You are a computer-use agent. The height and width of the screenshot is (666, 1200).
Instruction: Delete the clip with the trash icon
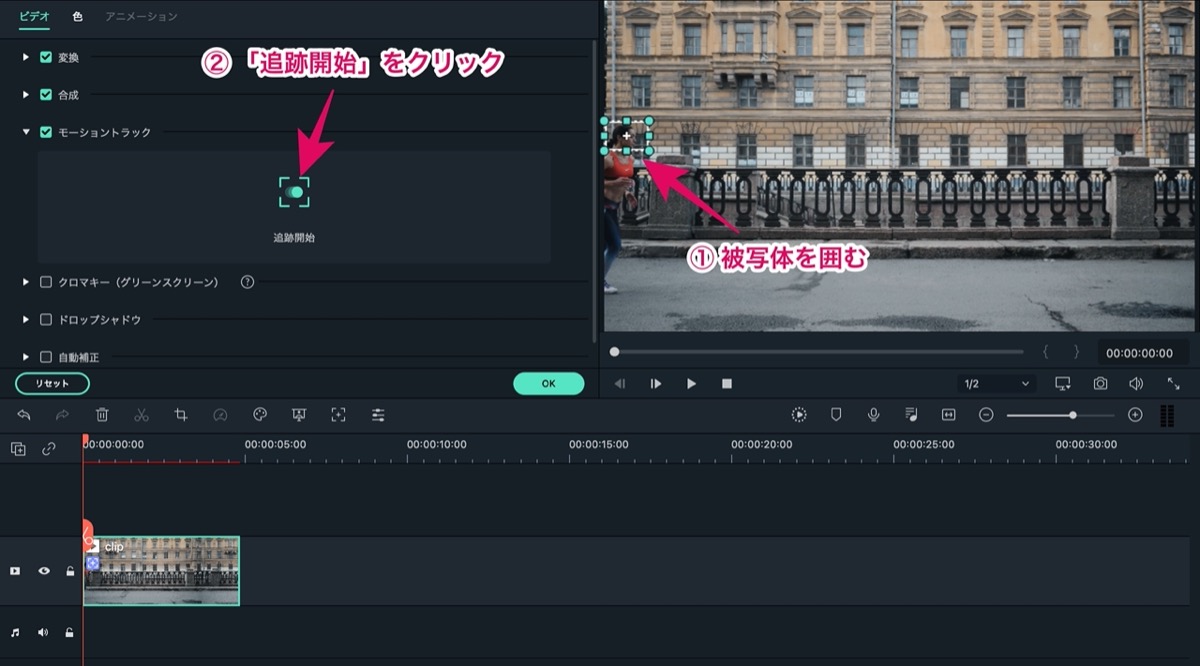(x=102, y=415)
